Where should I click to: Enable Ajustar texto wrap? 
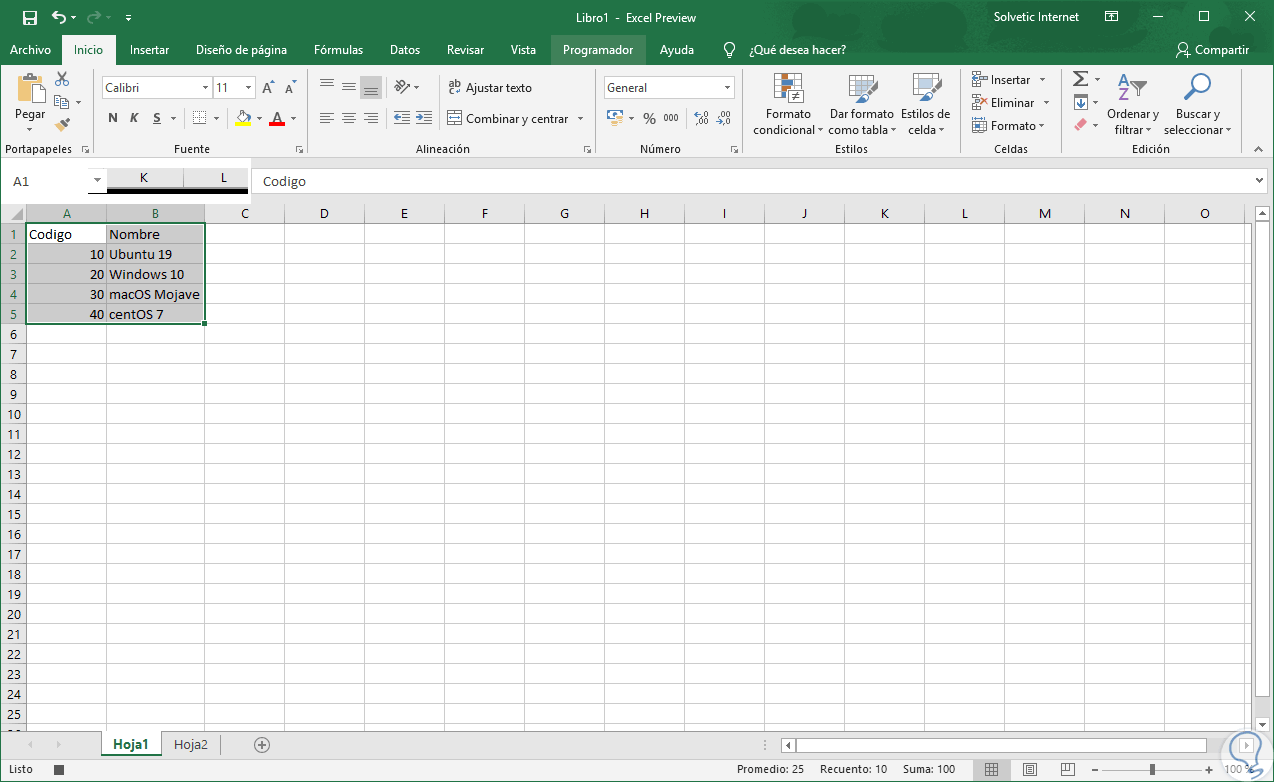pyautogui.click(x=490, y=87)
